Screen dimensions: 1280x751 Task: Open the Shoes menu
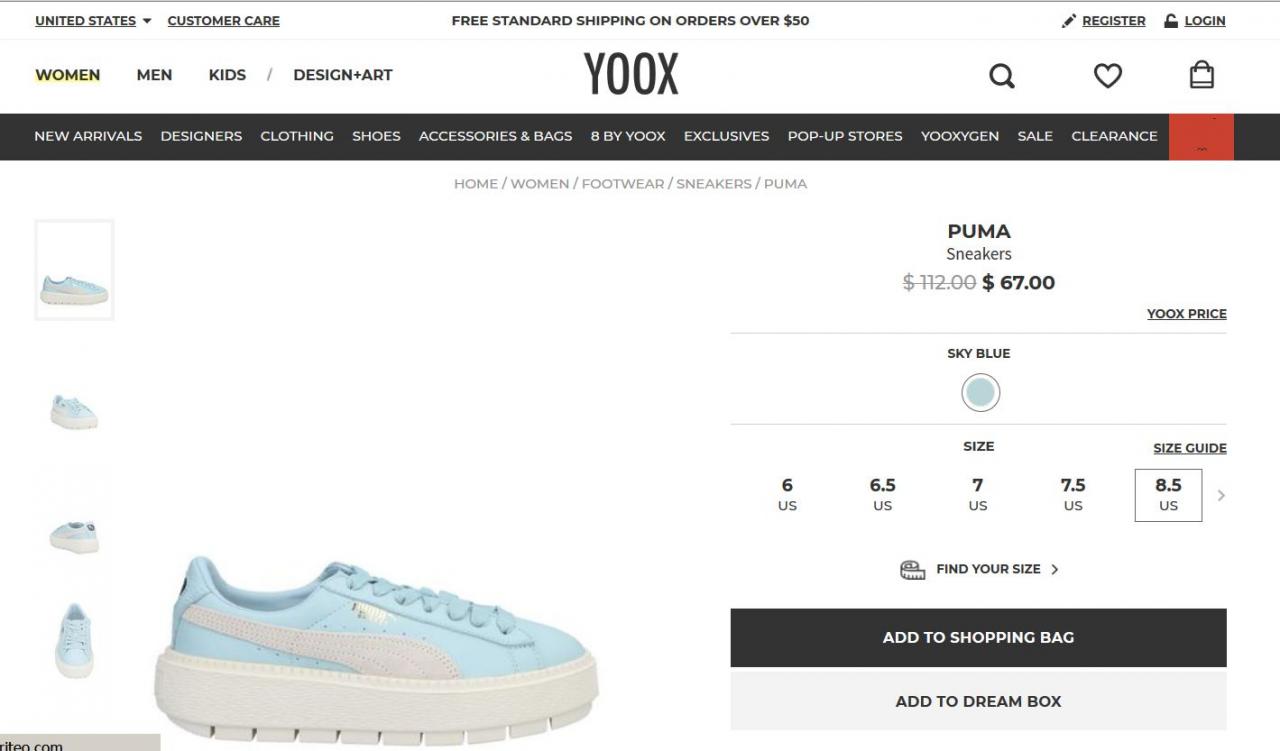[376, 137]
